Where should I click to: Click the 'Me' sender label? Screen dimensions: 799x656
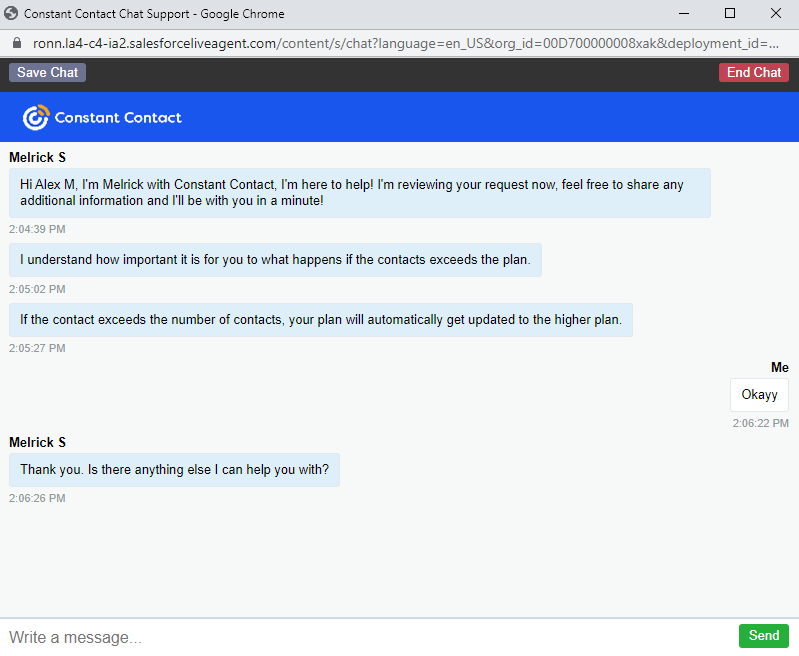tap(780, 368)
